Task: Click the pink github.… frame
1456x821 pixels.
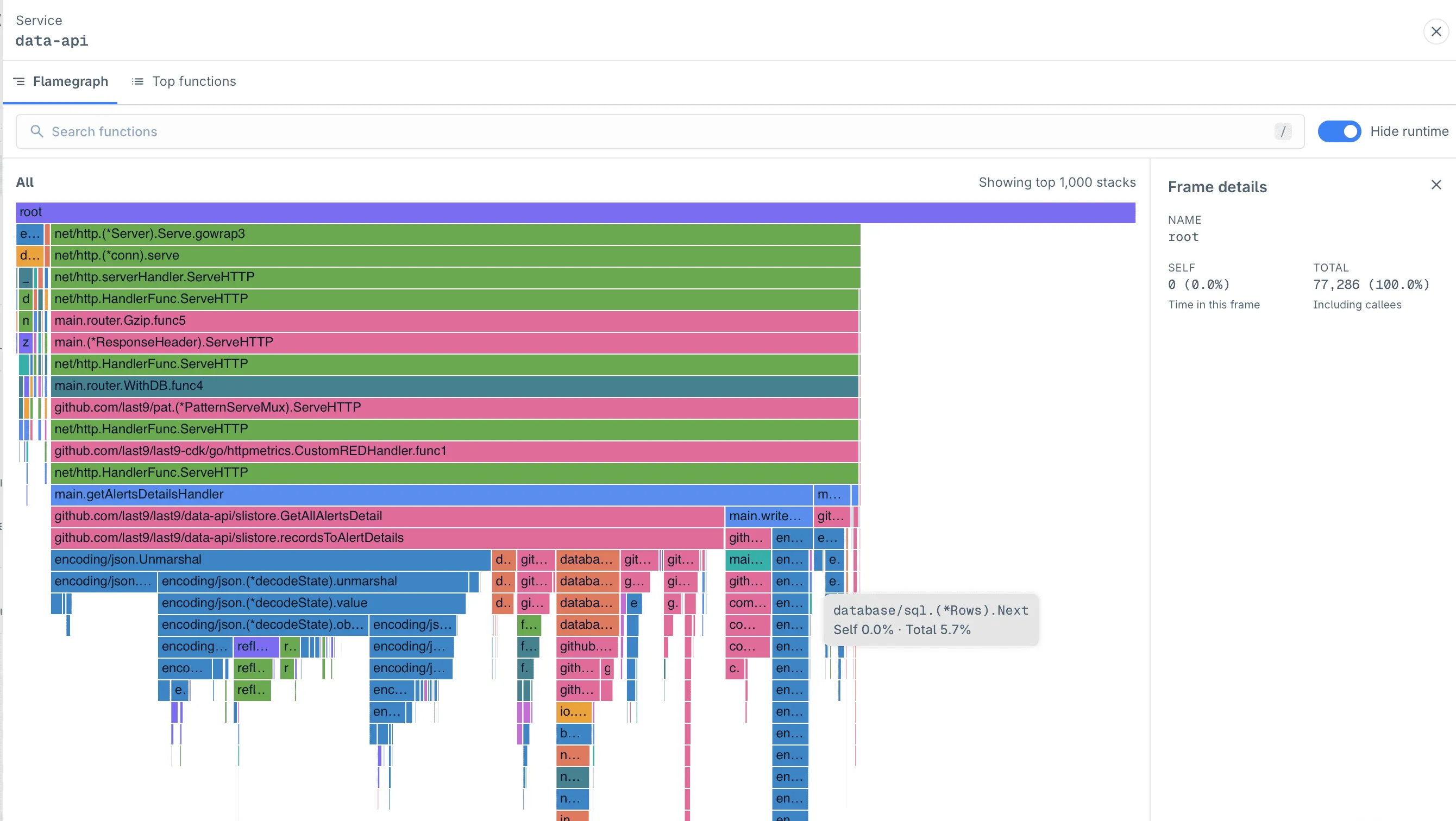Action: pos(587,647)
